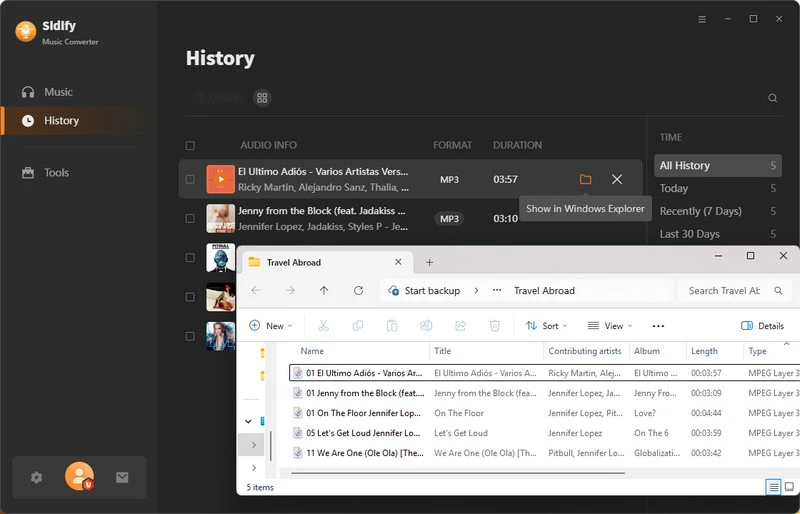Check the Pitbull album row checkbox

[x=190, y=258]
